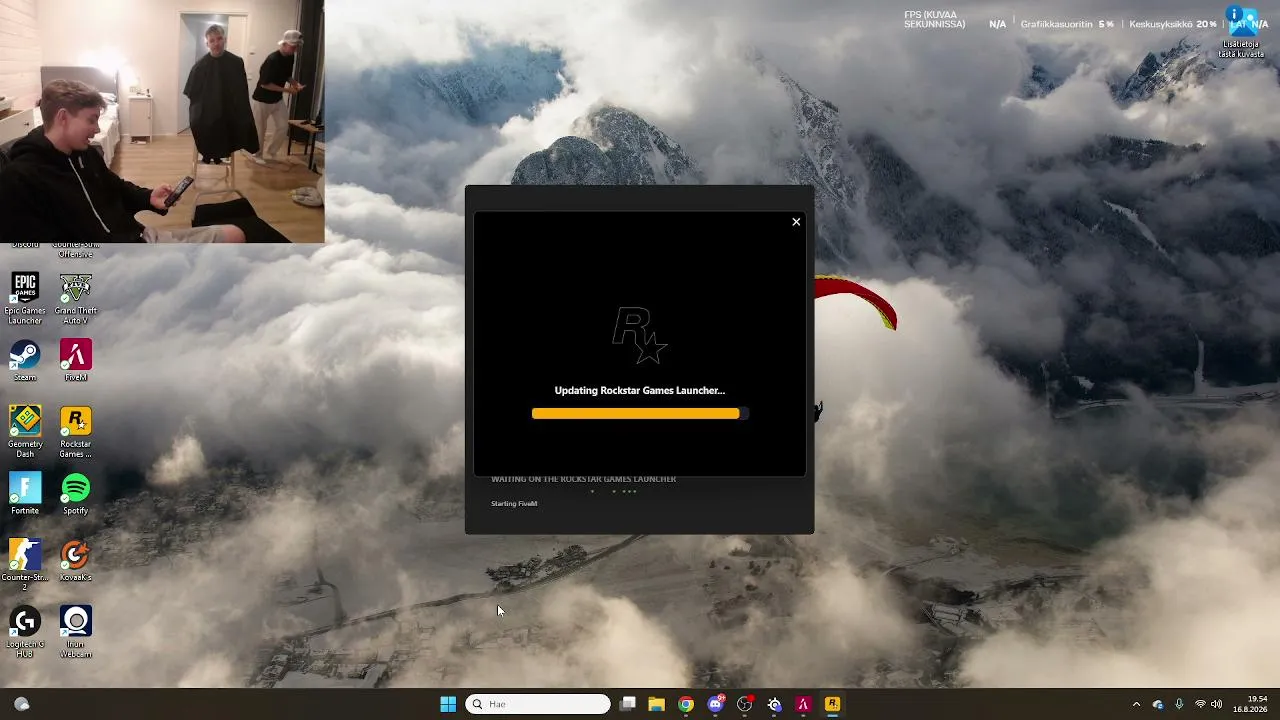The image size is (1280, 720).
Task: Click the Rockstar logo in the updater
Action: [x=639, y=336]
